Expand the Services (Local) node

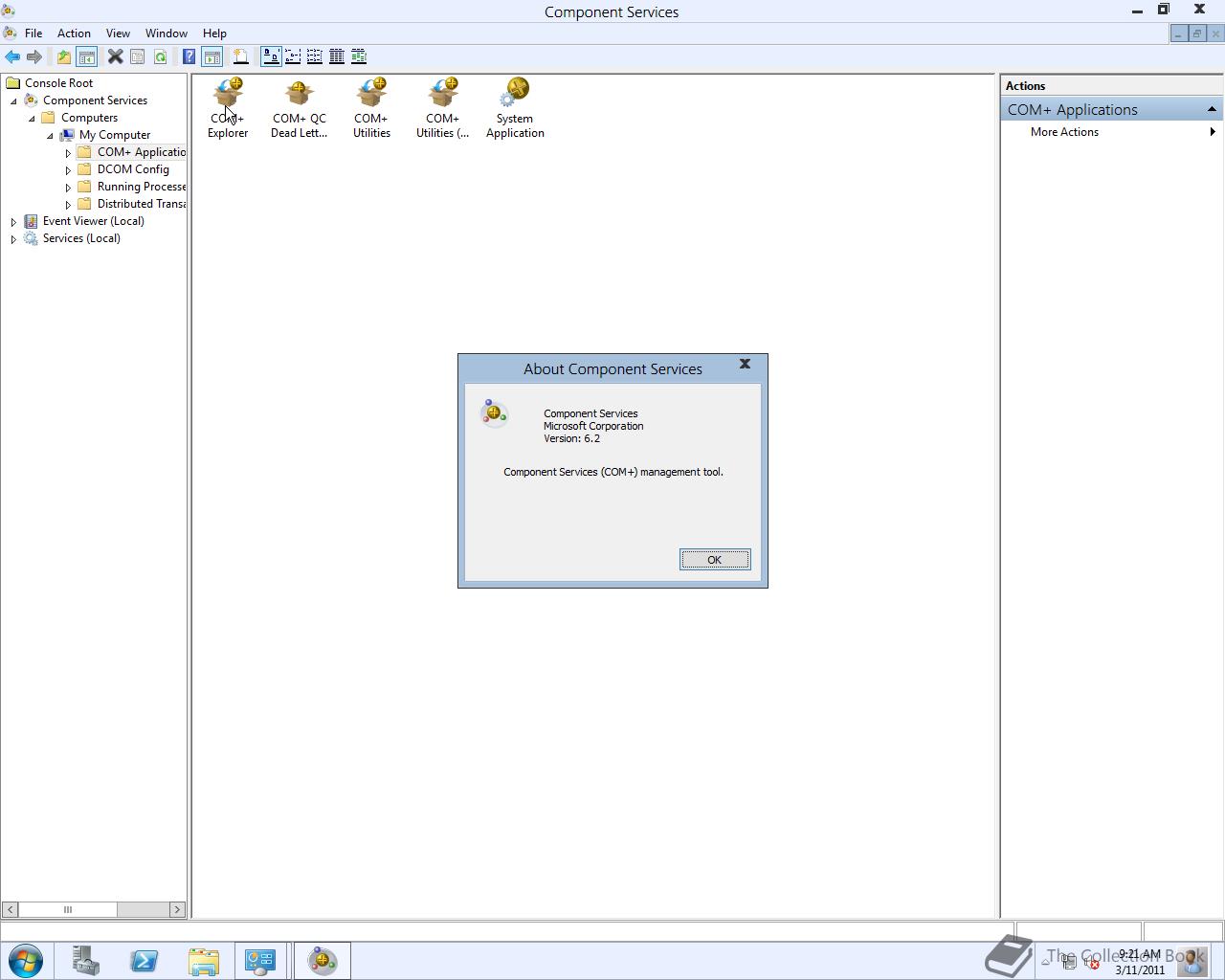[x=13, y=239]
